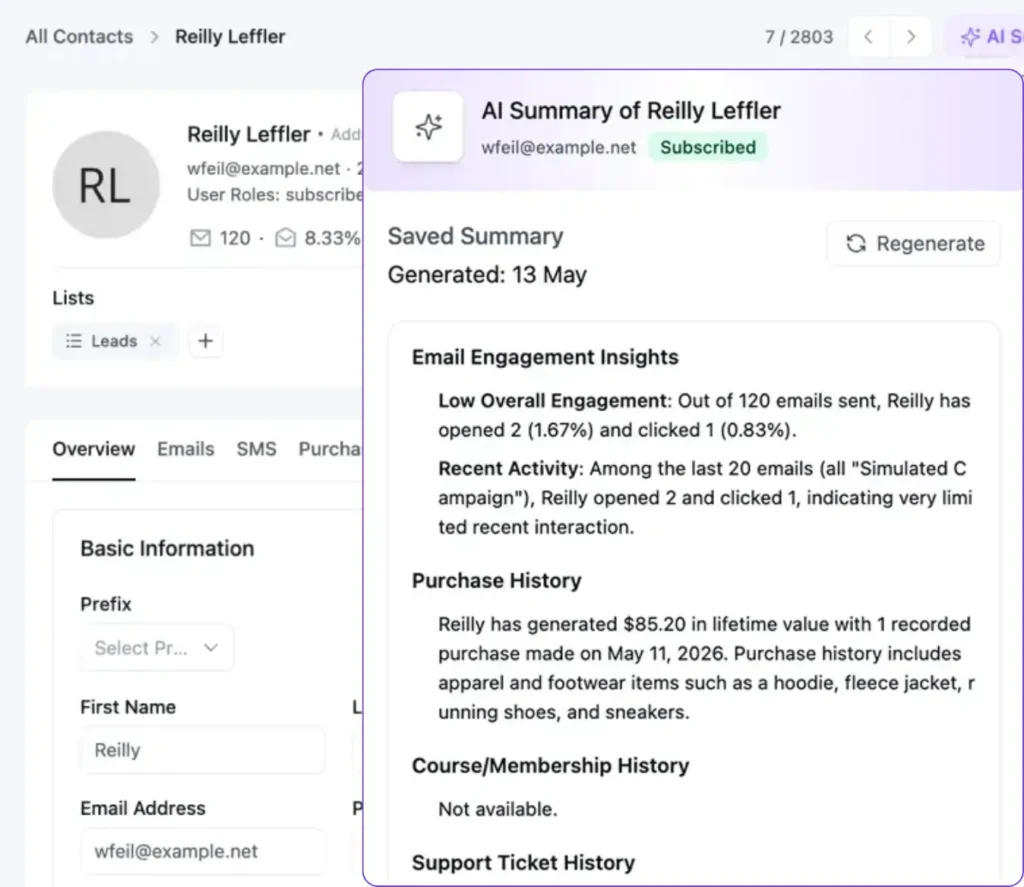Click the 8.33% open rate value
This screenshot has width=1024, height=887.
point(332,238)
